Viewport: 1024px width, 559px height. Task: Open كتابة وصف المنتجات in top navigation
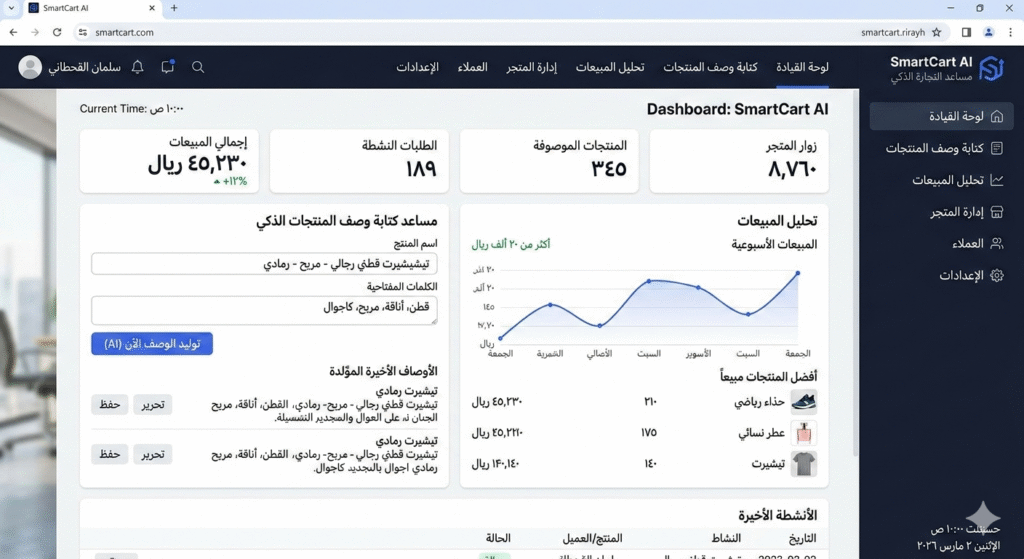[711, 67]
